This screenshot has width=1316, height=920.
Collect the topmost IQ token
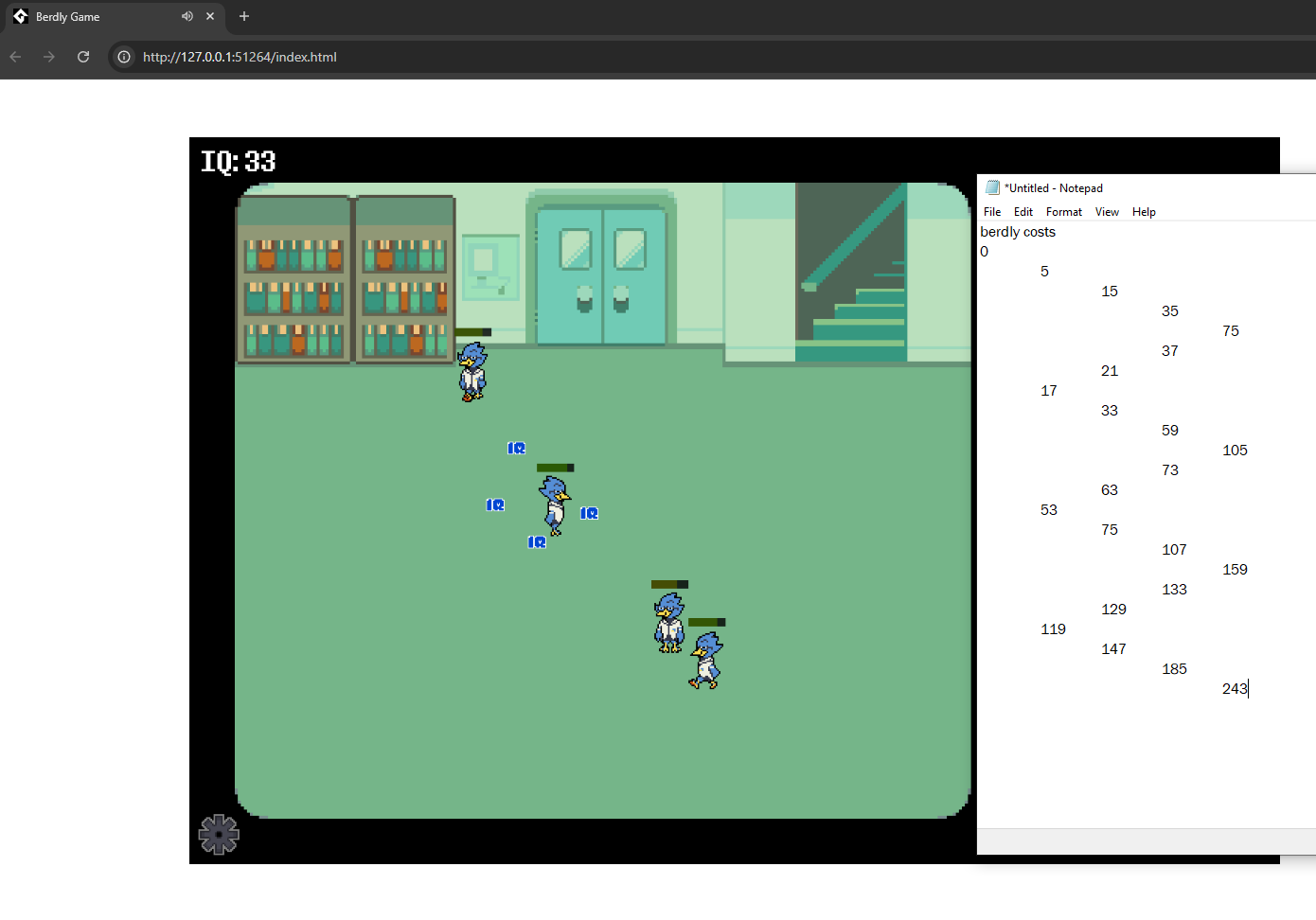[516, 449]
